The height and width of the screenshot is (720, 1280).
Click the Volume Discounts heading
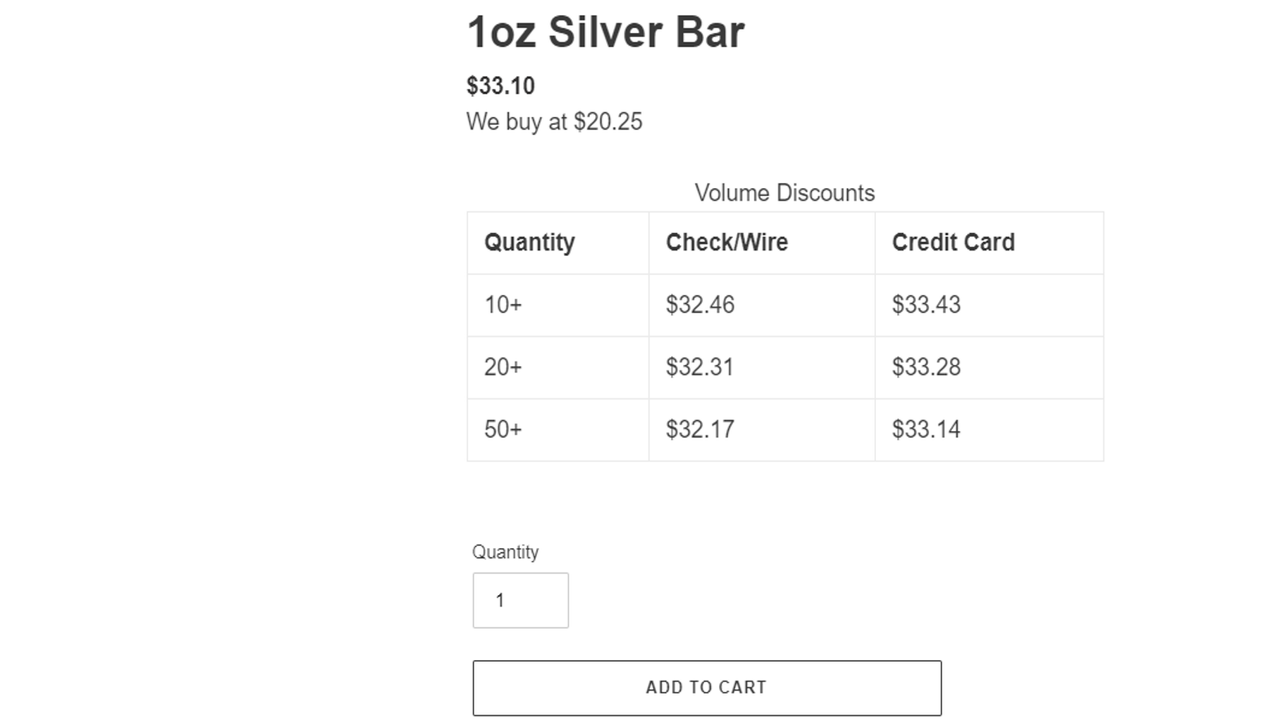[x=784, y=192]
